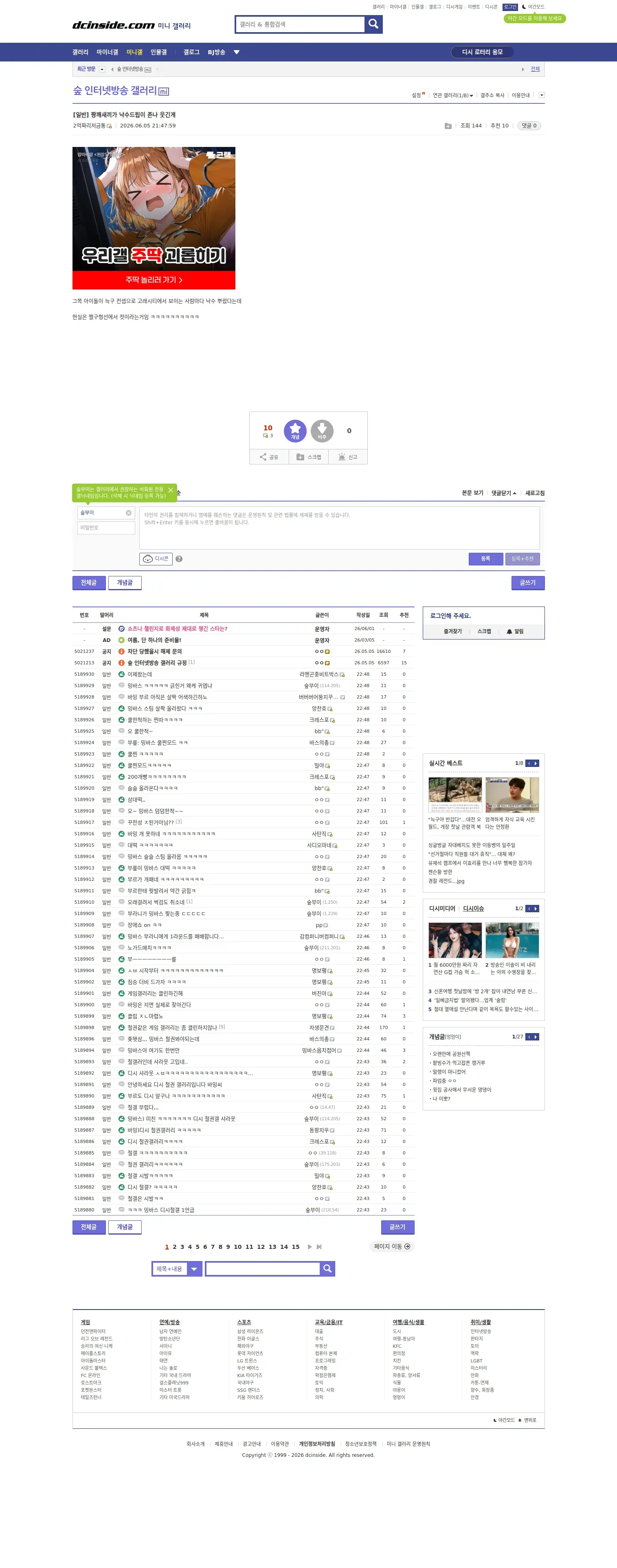Image resolution: width=617 pixels, height=1568 pixels.
Task: Open 마이너갤 in the blue nav bar
Action: (107, 53)
